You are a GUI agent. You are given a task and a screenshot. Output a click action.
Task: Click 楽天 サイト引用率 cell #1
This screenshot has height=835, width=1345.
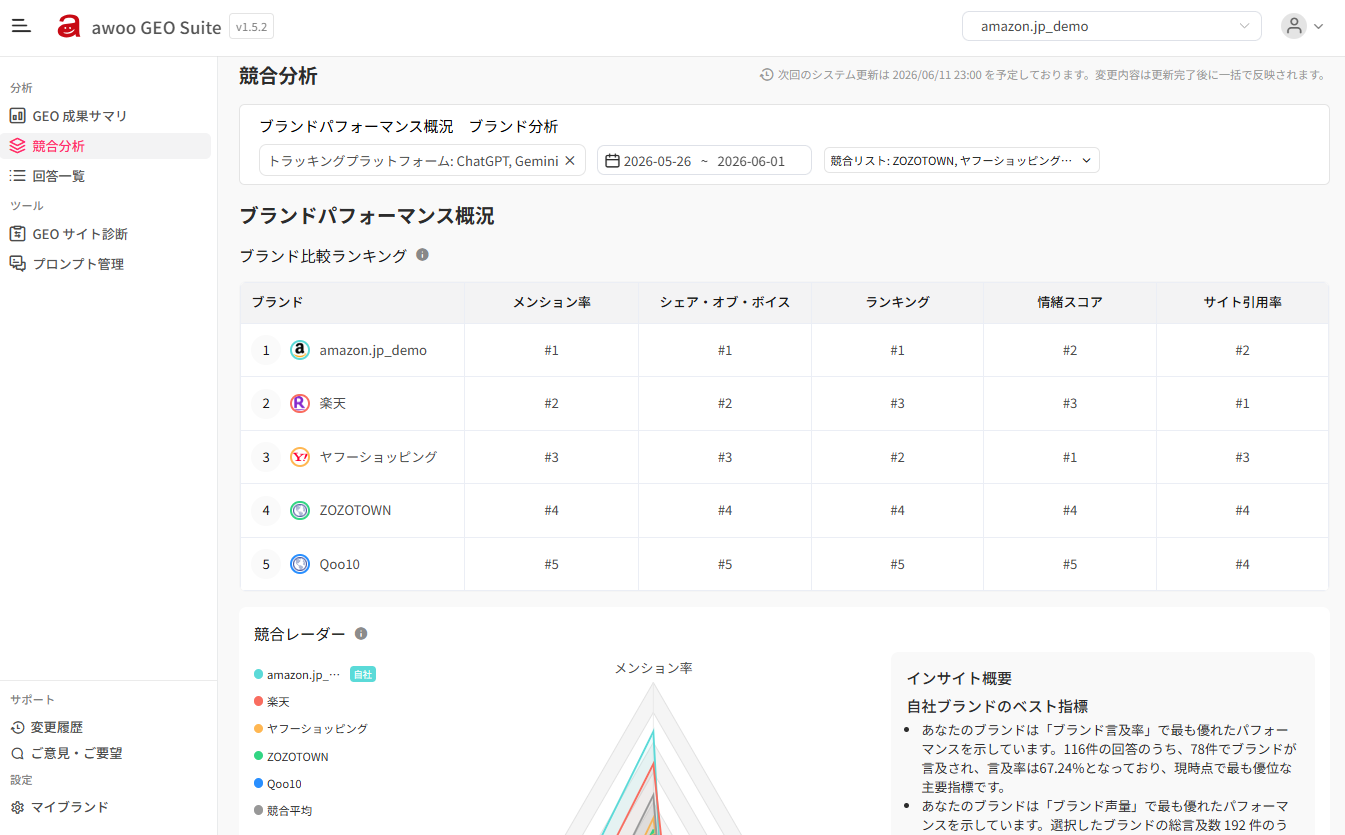coord(1242,403)
